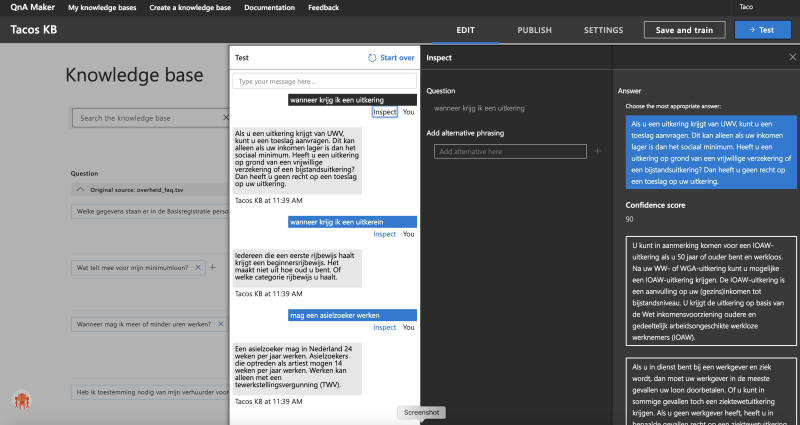Click question 'Welke gegevens staan er in de Basisregistratie'
This screenshot has height=425, width=800.
pos(152,211)
